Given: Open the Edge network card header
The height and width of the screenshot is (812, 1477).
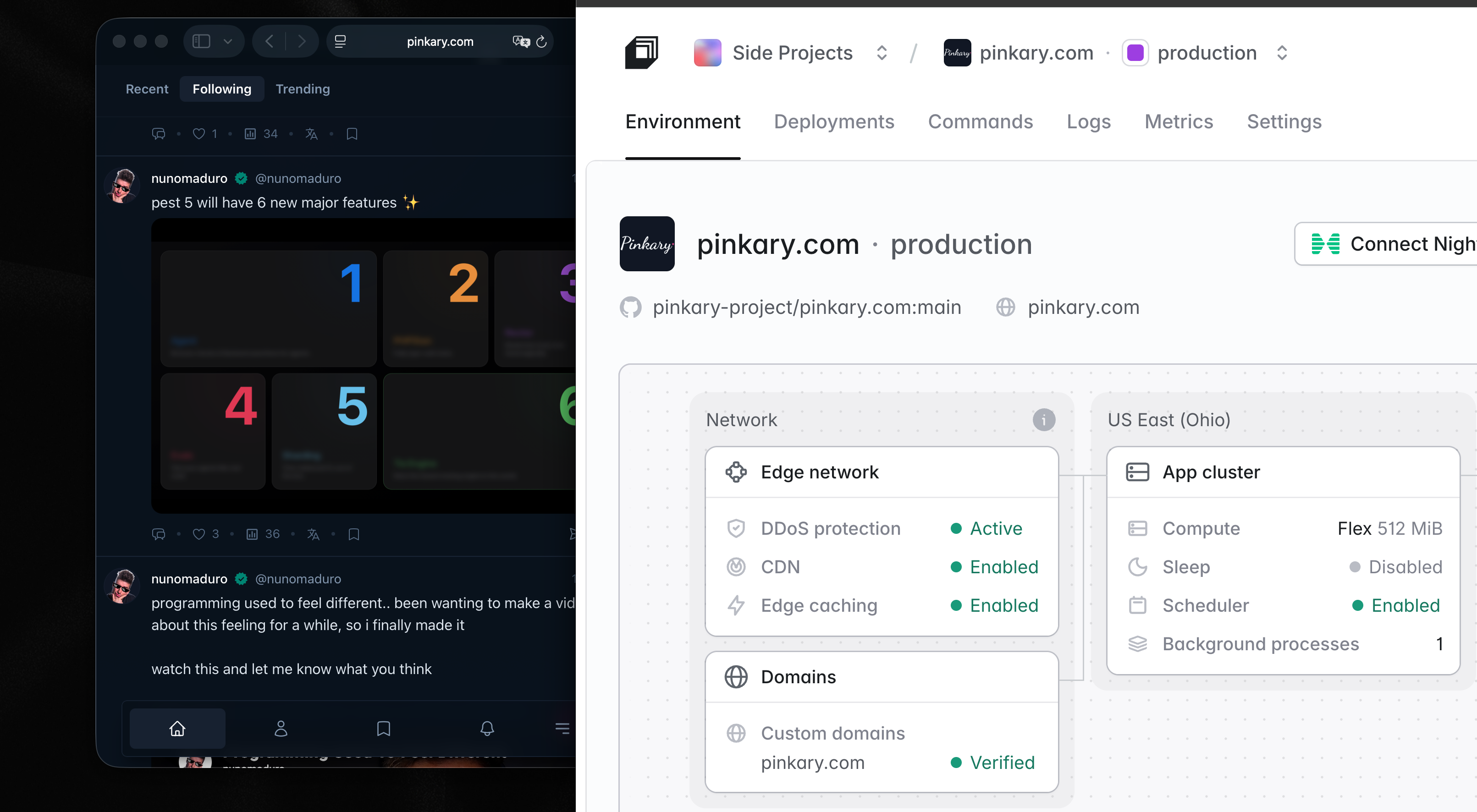Looking at the screenshot, I should point(881,472).
